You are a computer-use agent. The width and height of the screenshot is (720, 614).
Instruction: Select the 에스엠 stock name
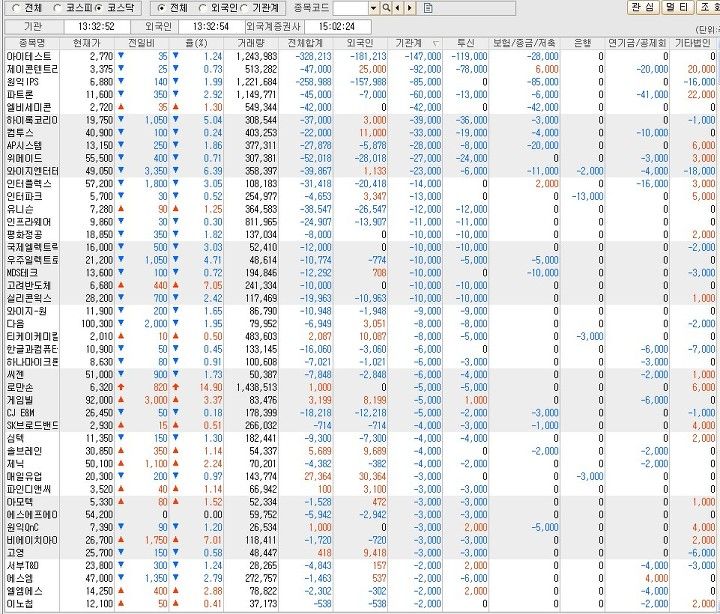[20, 578]
